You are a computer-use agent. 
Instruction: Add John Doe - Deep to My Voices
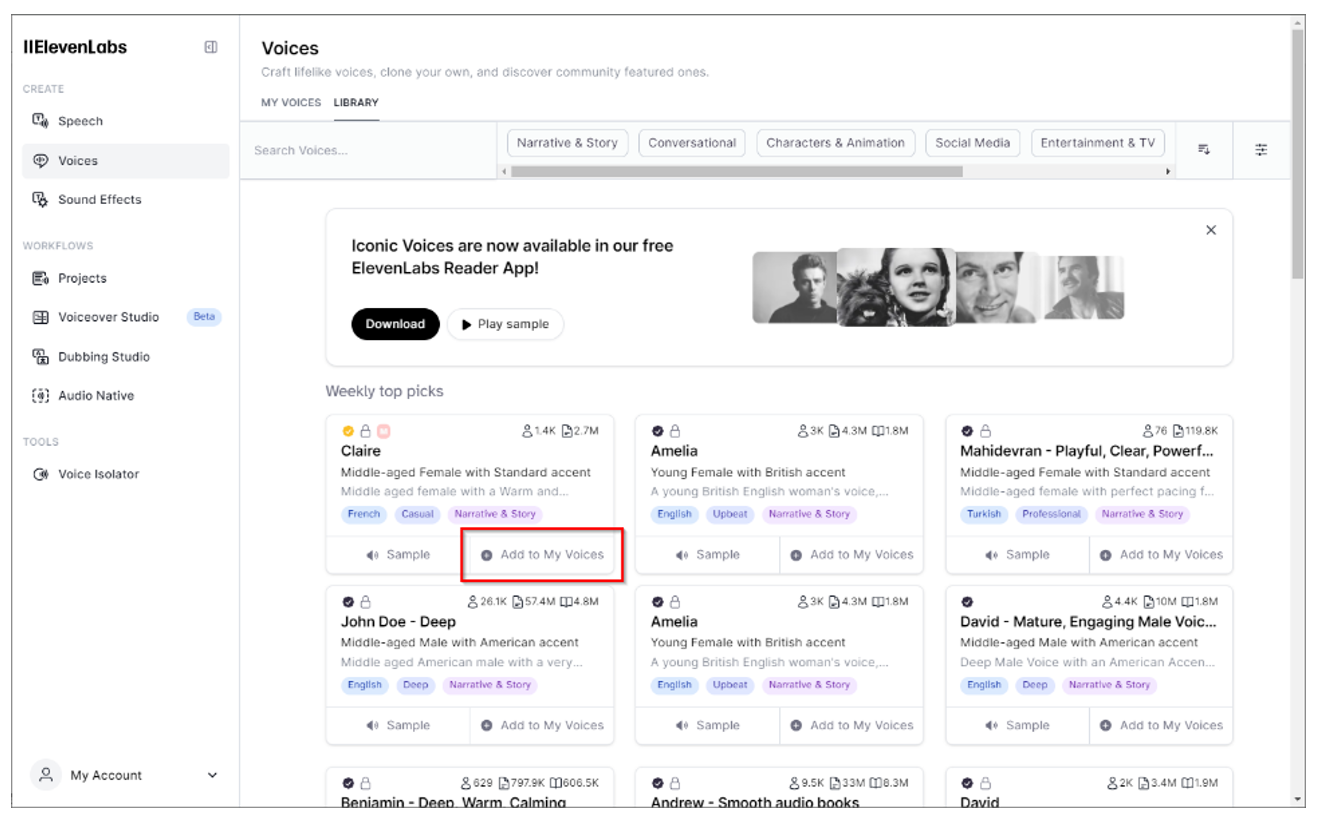tap(542, 726)
